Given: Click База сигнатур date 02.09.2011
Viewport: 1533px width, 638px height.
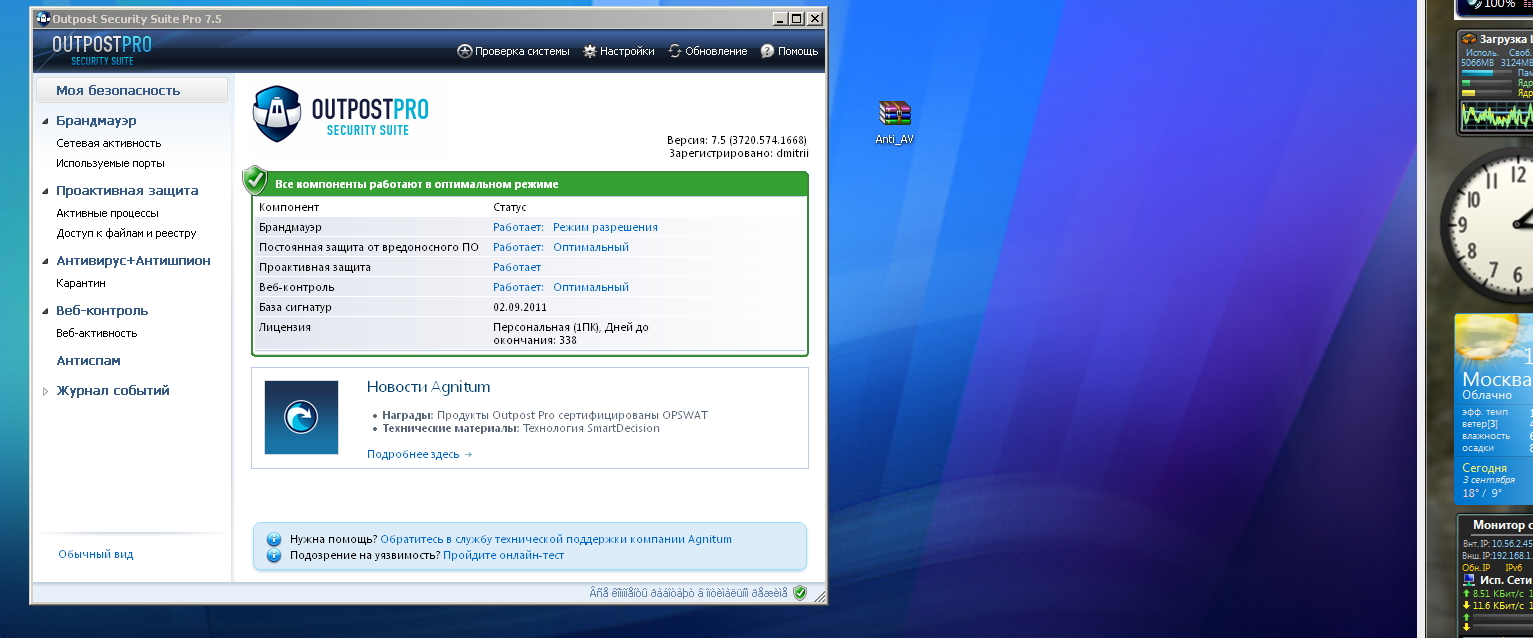Looking at the screenshot, I should [x=520, y=307].
